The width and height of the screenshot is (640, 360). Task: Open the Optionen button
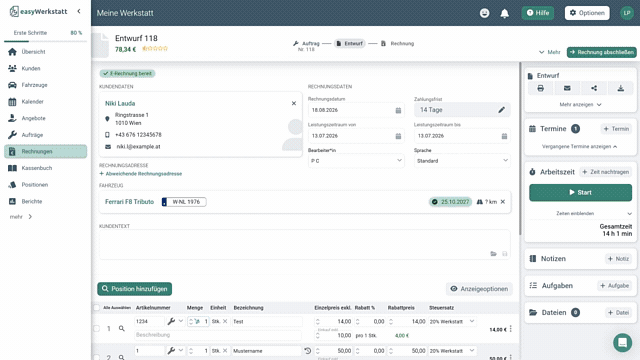tap(587, 13)
